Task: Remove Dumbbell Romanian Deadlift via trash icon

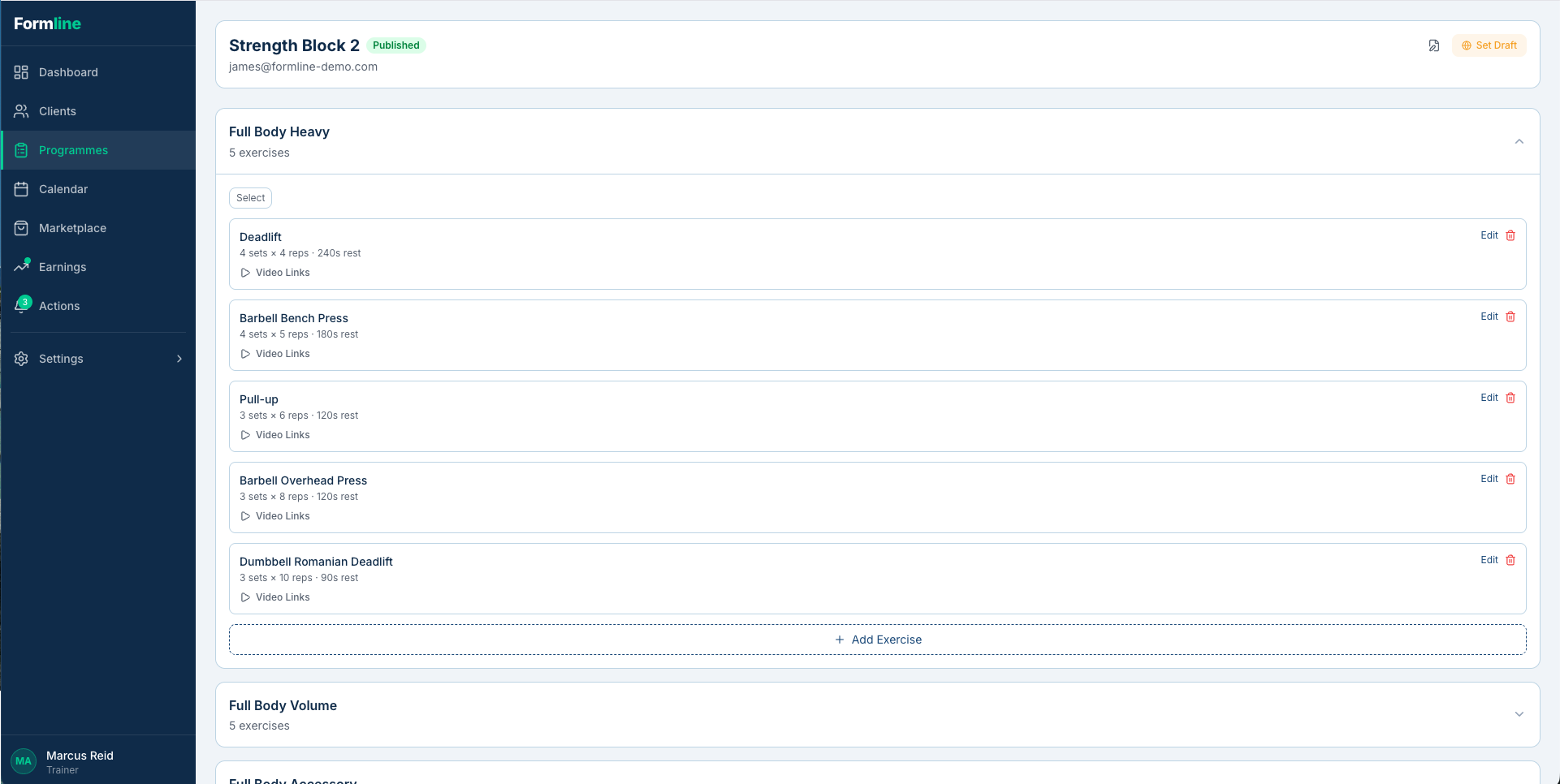Action: (1510, 560)
